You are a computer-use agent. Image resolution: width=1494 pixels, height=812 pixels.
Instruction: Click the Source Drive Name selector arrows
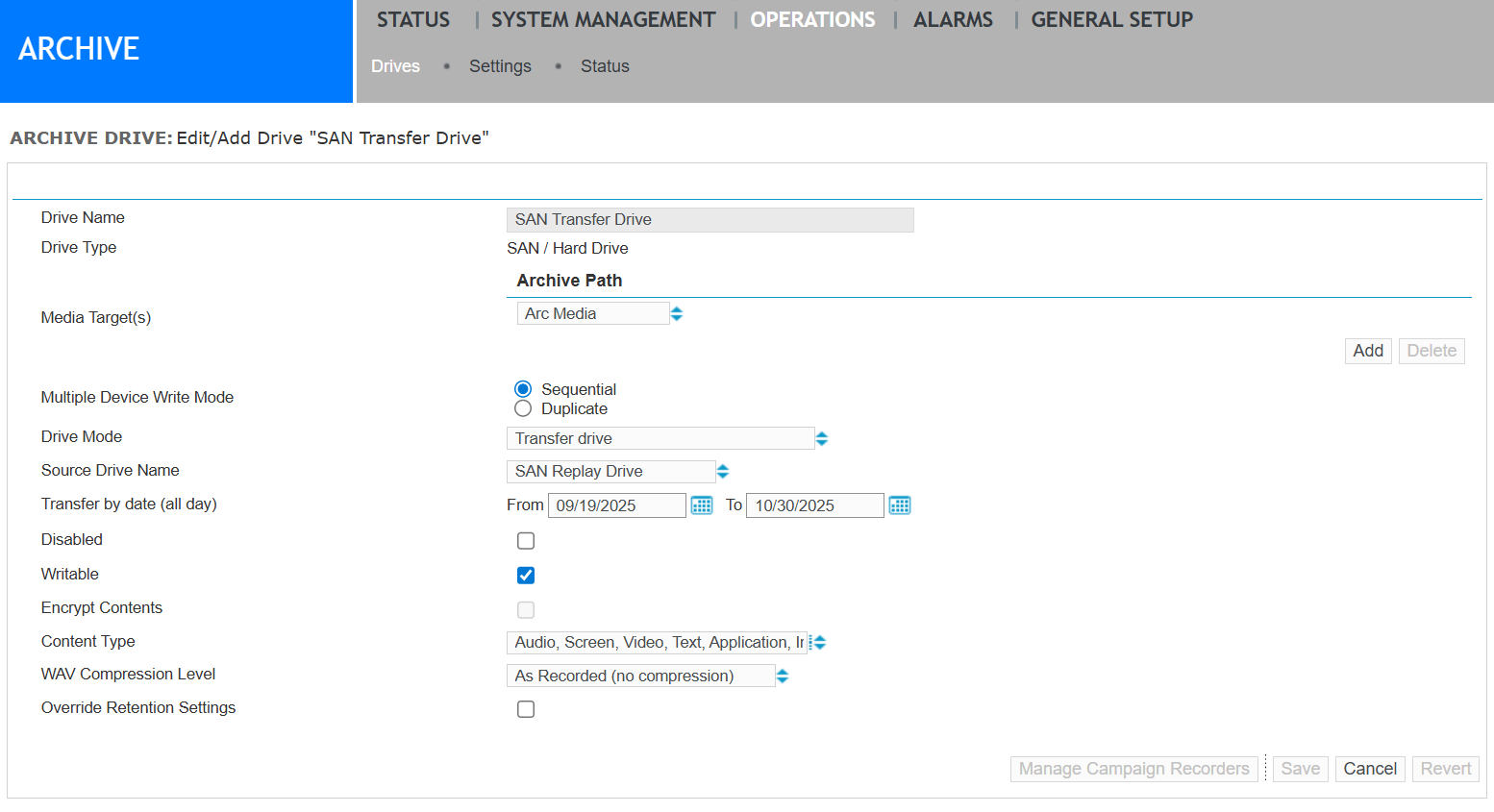[722, 471]
